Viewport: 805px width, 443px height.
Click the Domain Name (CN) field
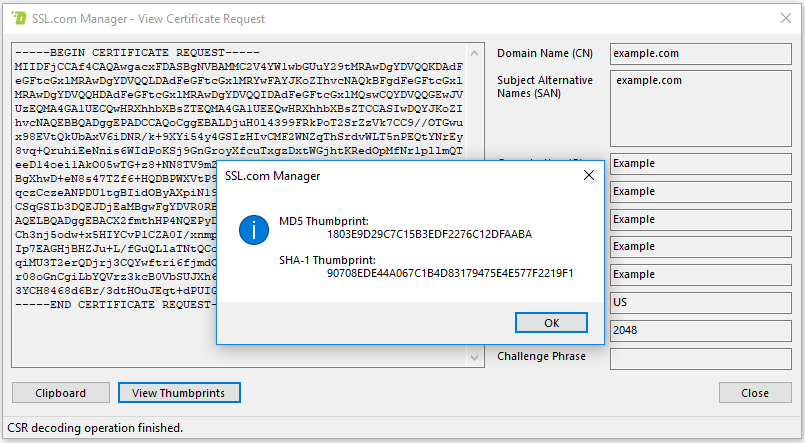coord(700,53)
